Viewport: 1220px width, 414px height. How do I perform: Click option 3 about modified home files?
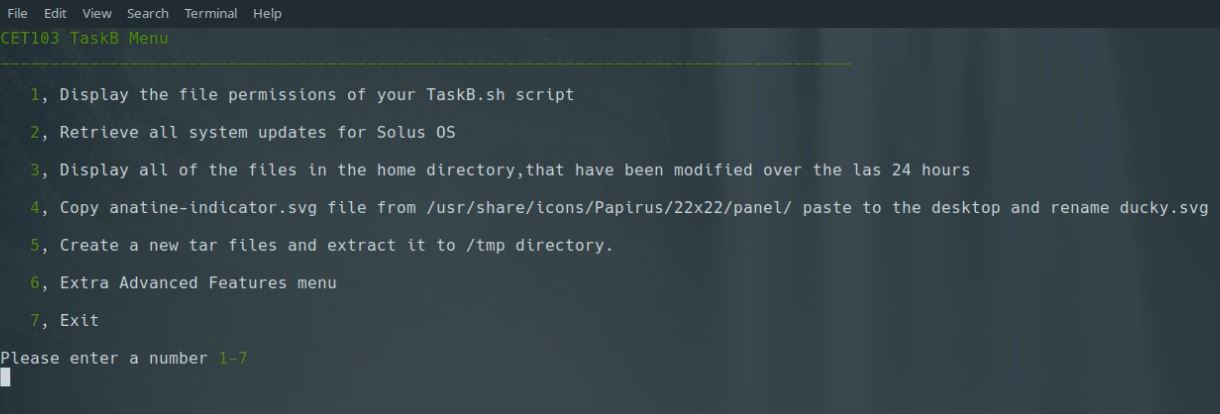500,170
